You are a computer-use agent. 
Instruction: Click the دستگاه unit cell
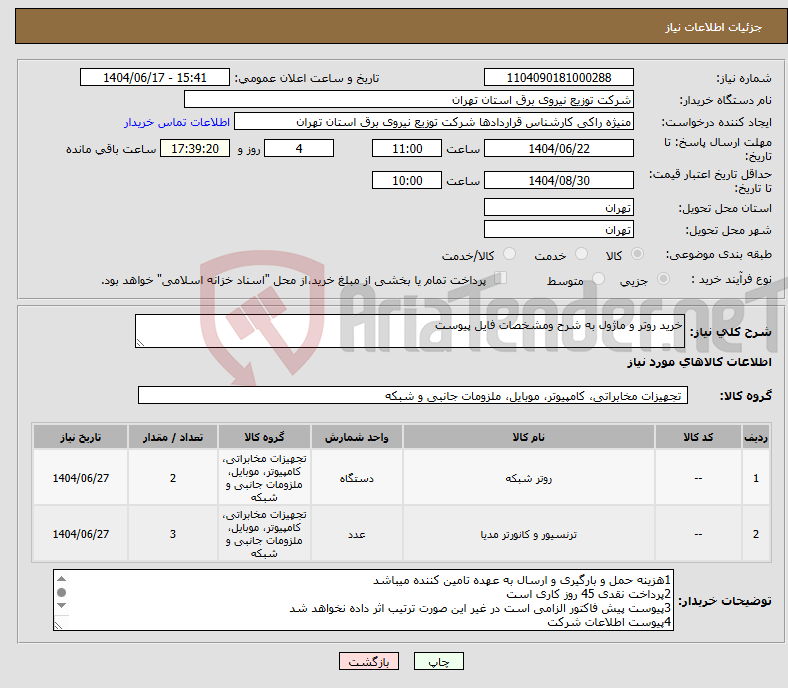tap(356, 478)
